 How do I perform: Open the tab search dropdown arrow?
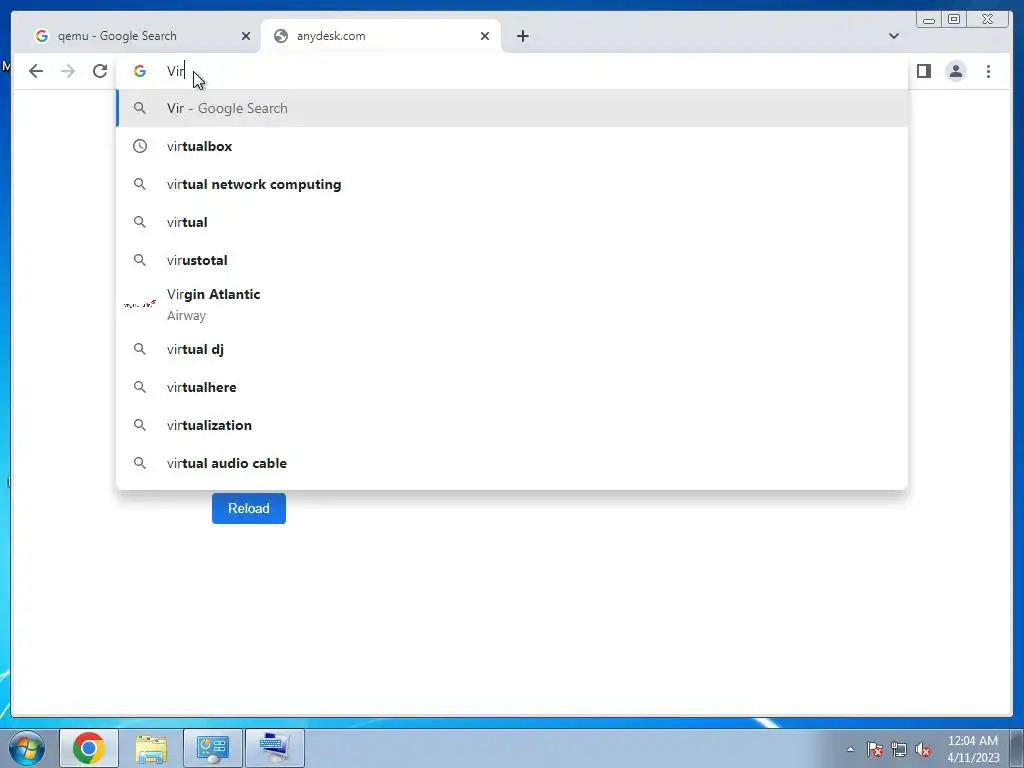pyautogui.click(x=893, y=36)
